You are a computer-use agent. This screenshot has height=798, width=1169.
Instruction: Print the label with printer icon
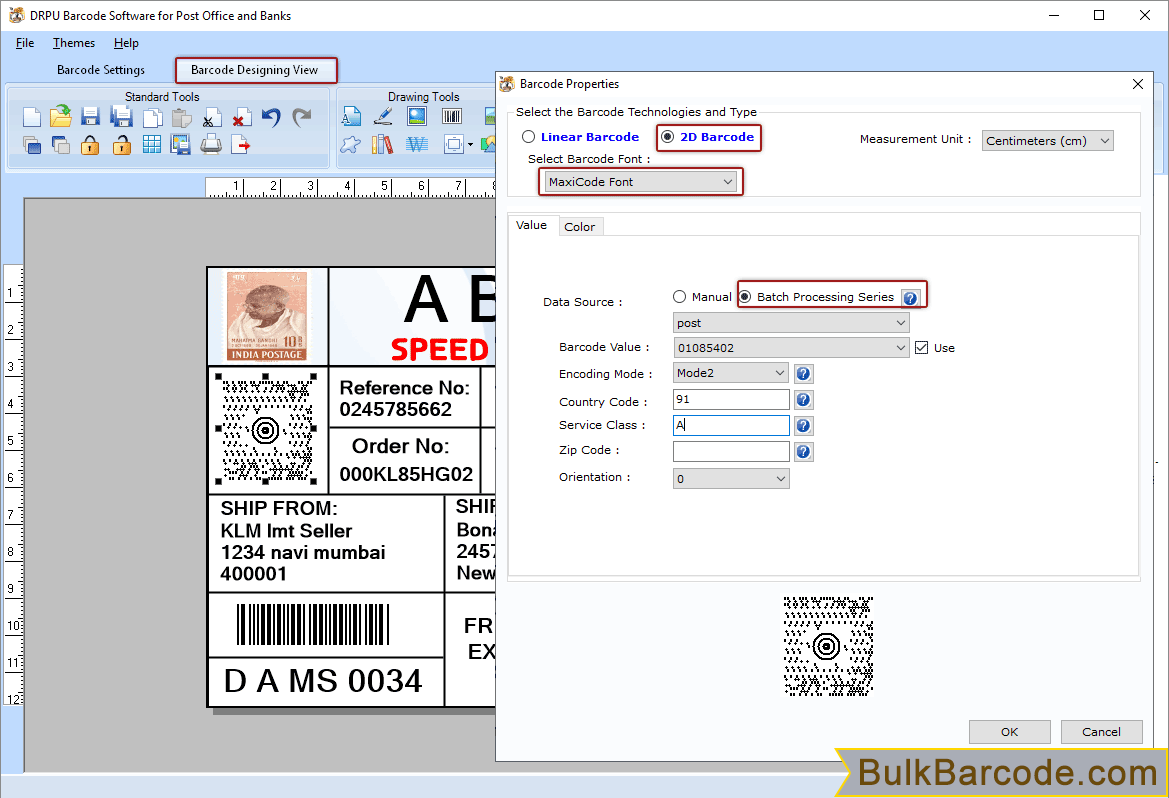pos(211,145)
